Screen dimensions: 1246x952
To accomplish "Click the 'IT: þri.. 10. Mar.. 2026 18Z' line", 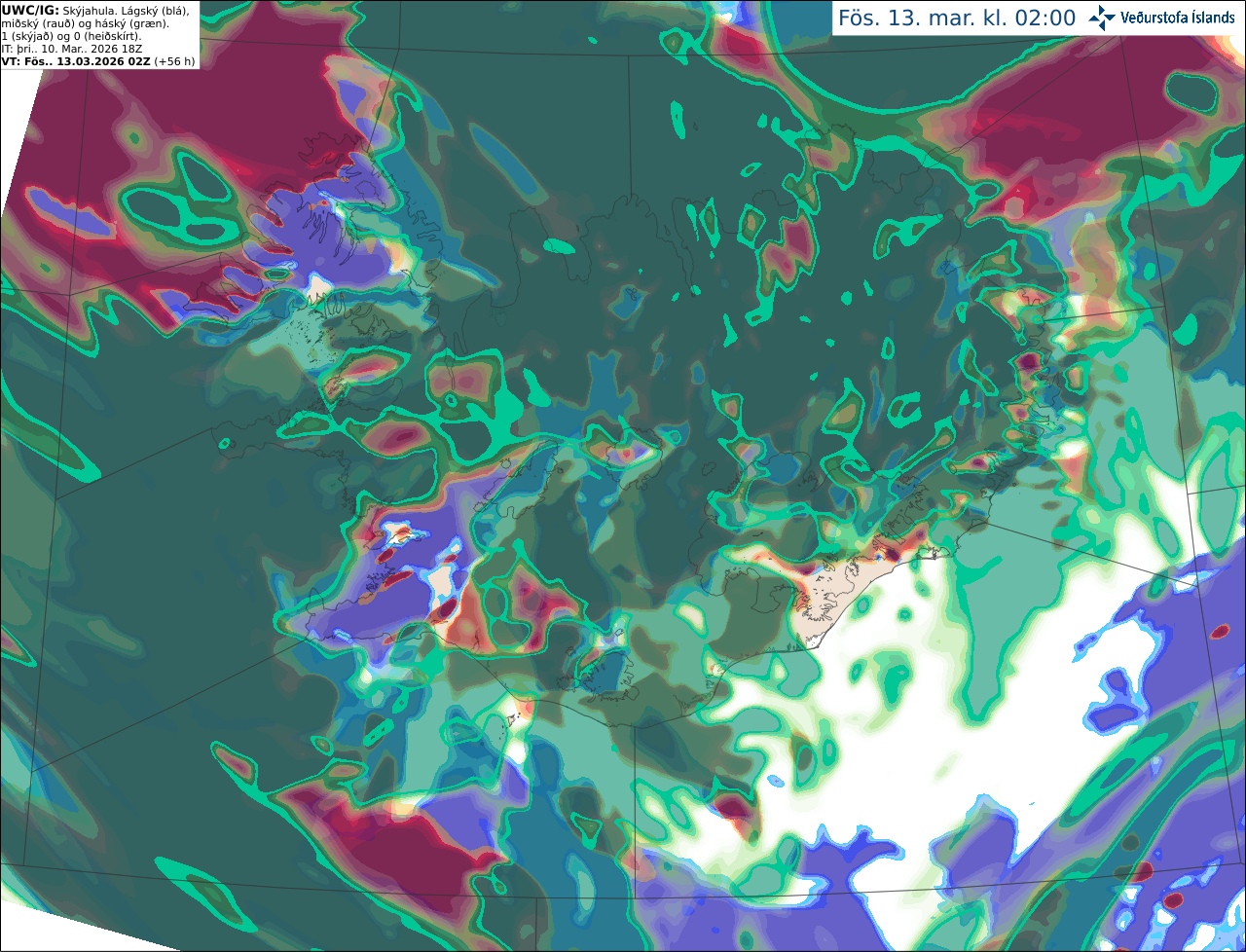I will pyautogui.click(x=72, y=49).
